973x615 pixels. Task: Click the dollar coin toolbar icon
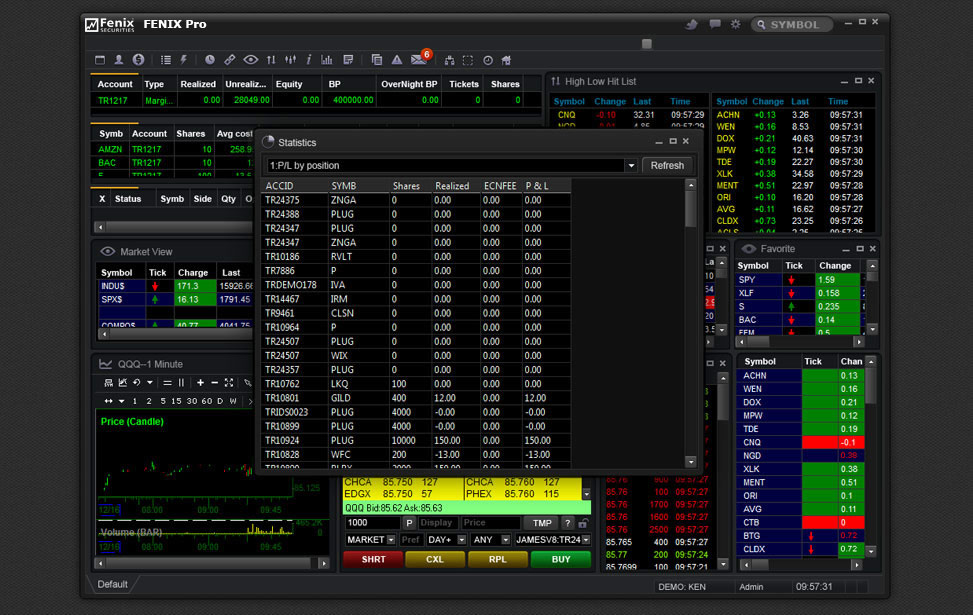pyautogui.click(x=138, y=60)
